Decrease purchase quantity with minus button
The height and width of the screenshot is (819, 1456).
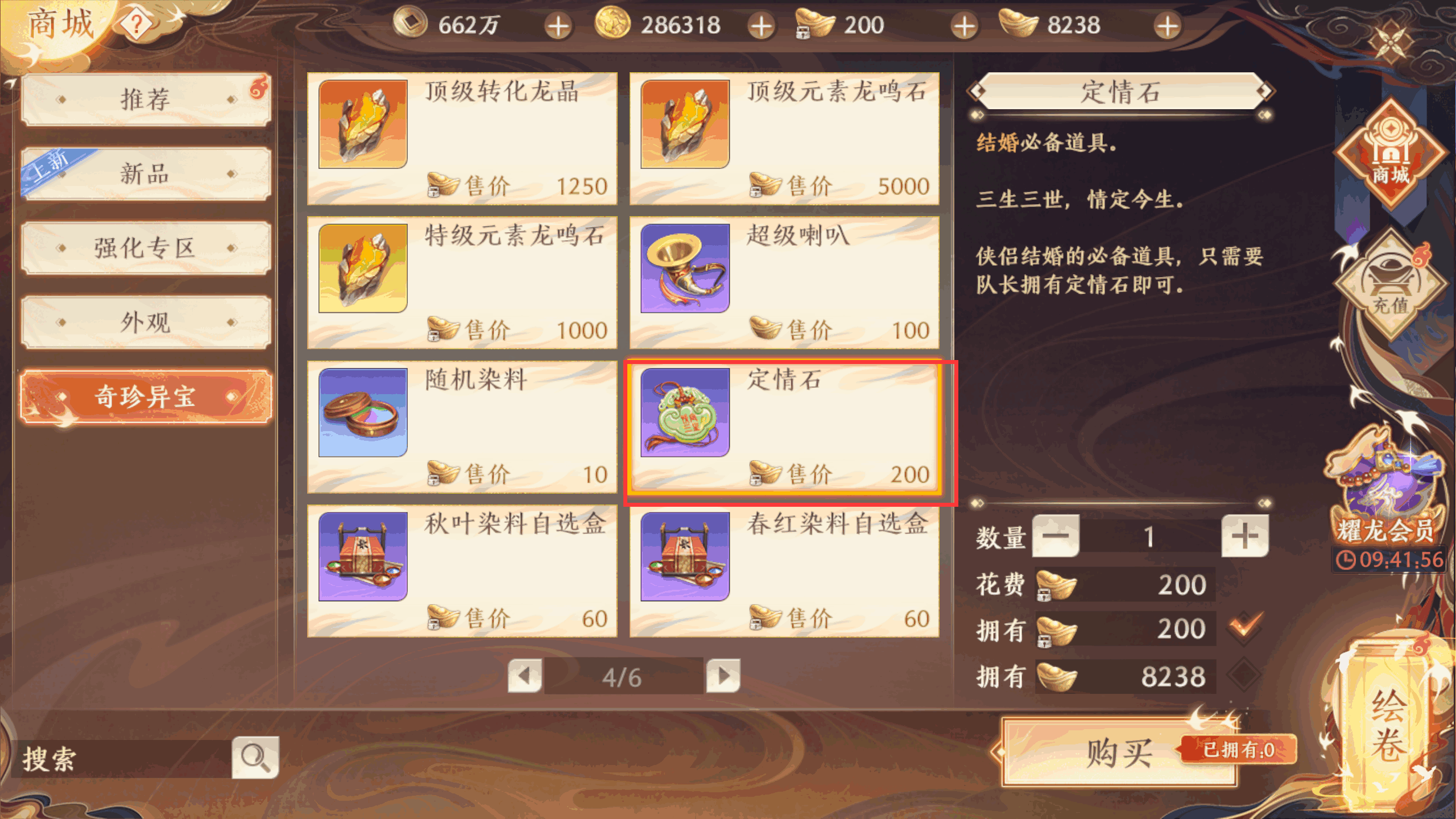[1056, 536]
